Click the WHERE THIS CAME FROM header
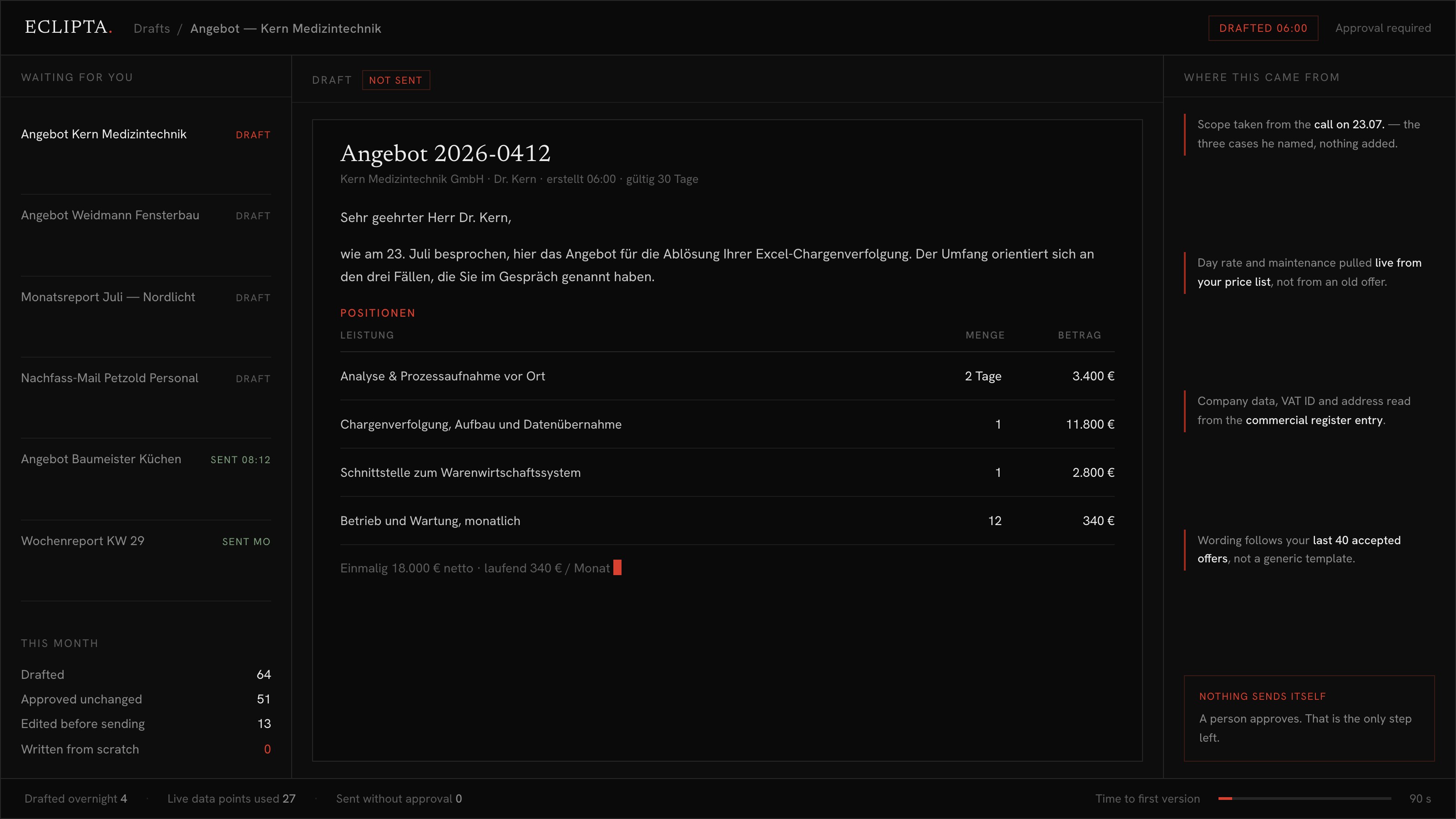 [x=1262, y=77]
